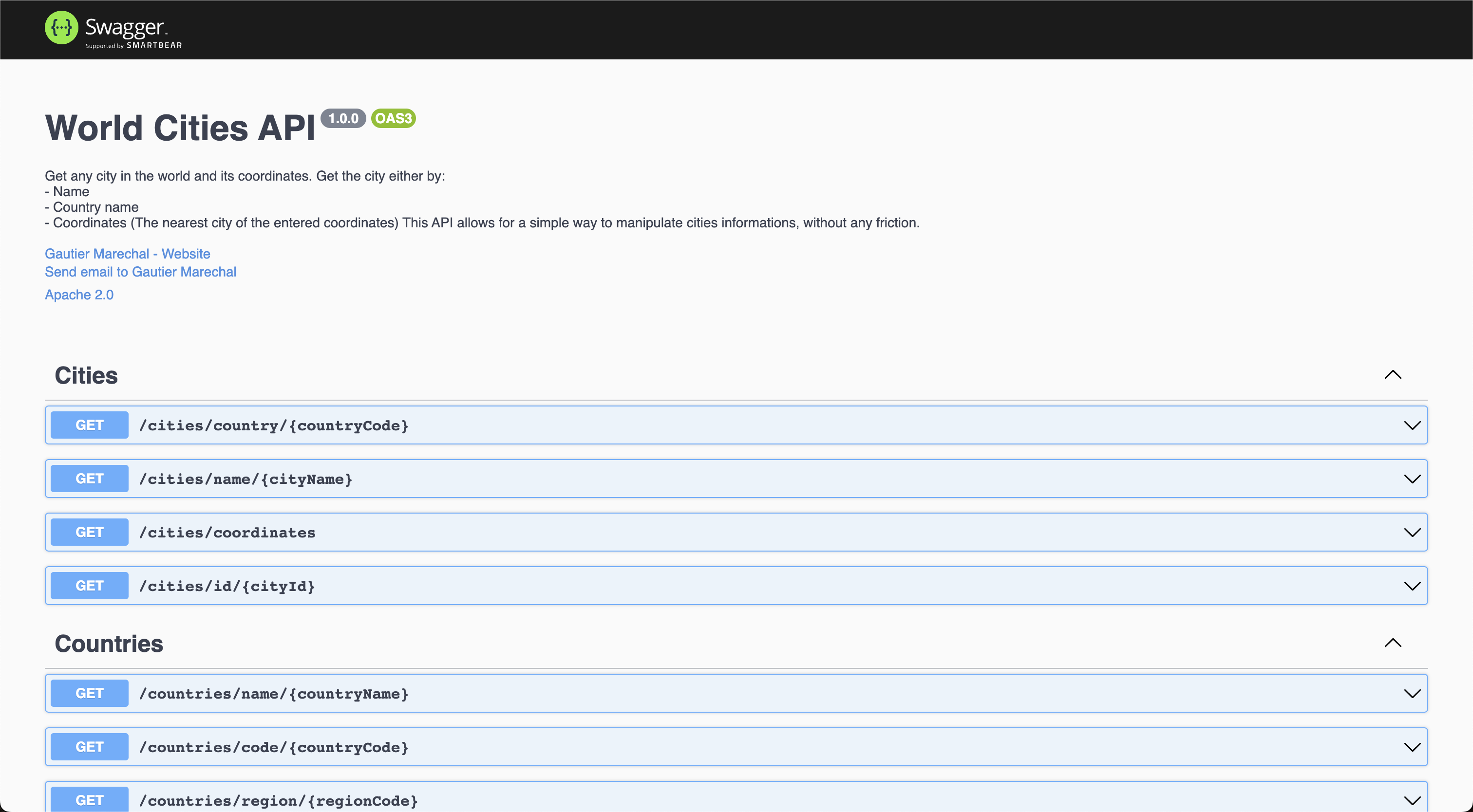Click GET badge of /cities/coordinates

pos(90,533)
